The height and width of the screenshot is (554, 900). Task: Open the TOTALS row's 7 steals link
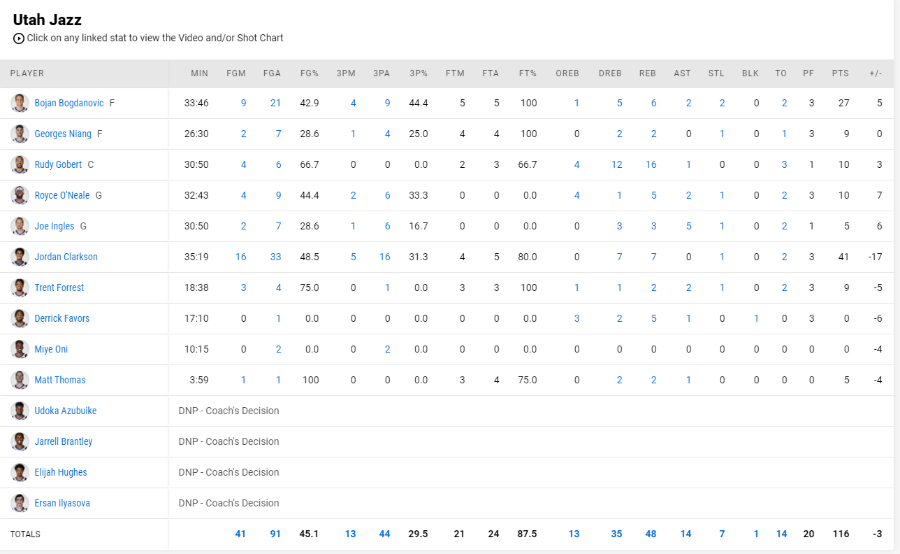pos(722,534)
